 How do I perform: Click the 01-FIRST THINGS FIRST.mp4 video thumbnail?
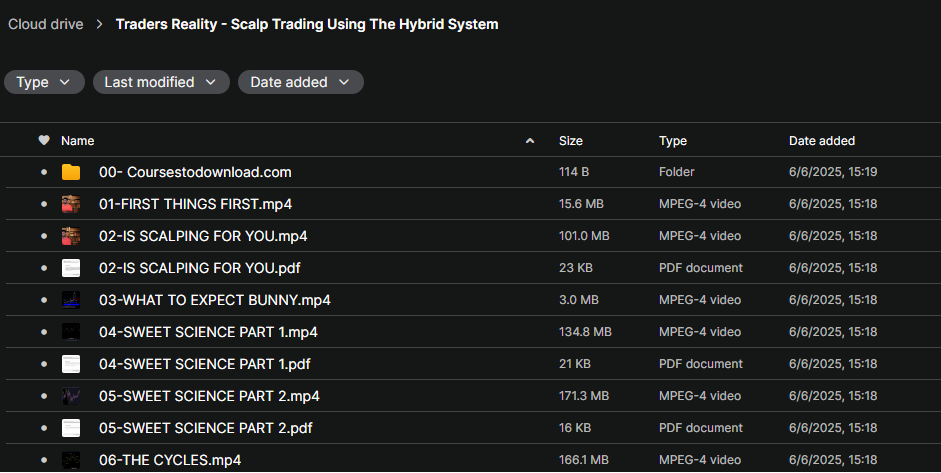click(x=71, y=204)
